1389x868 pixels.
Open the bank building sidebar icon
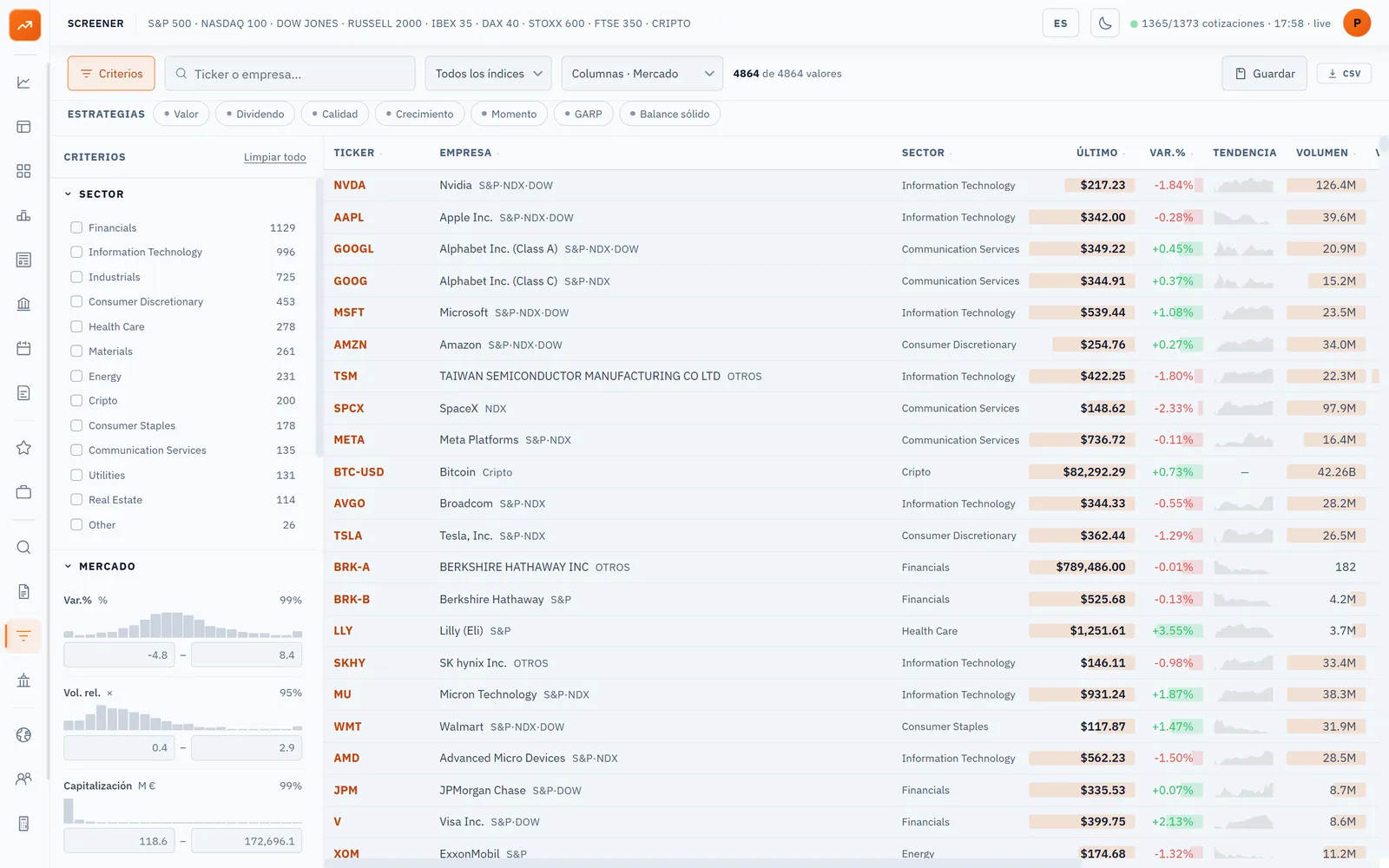(x=23, y=304)
